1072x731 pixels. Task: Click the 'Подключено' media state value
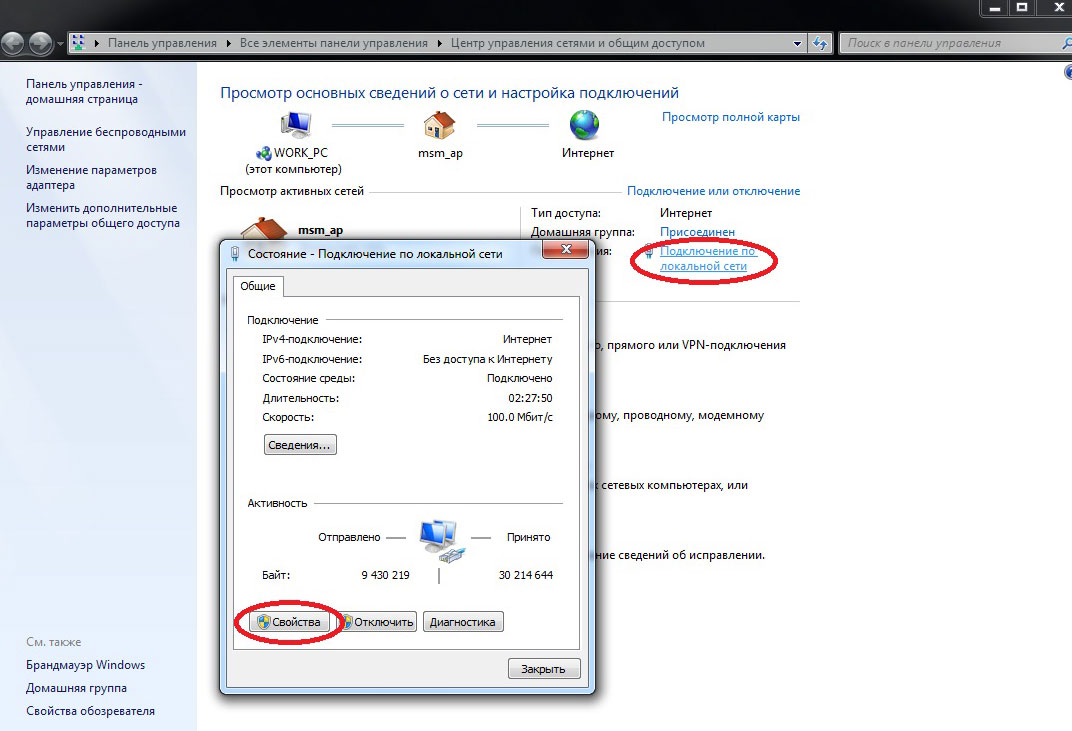point(520,378)
